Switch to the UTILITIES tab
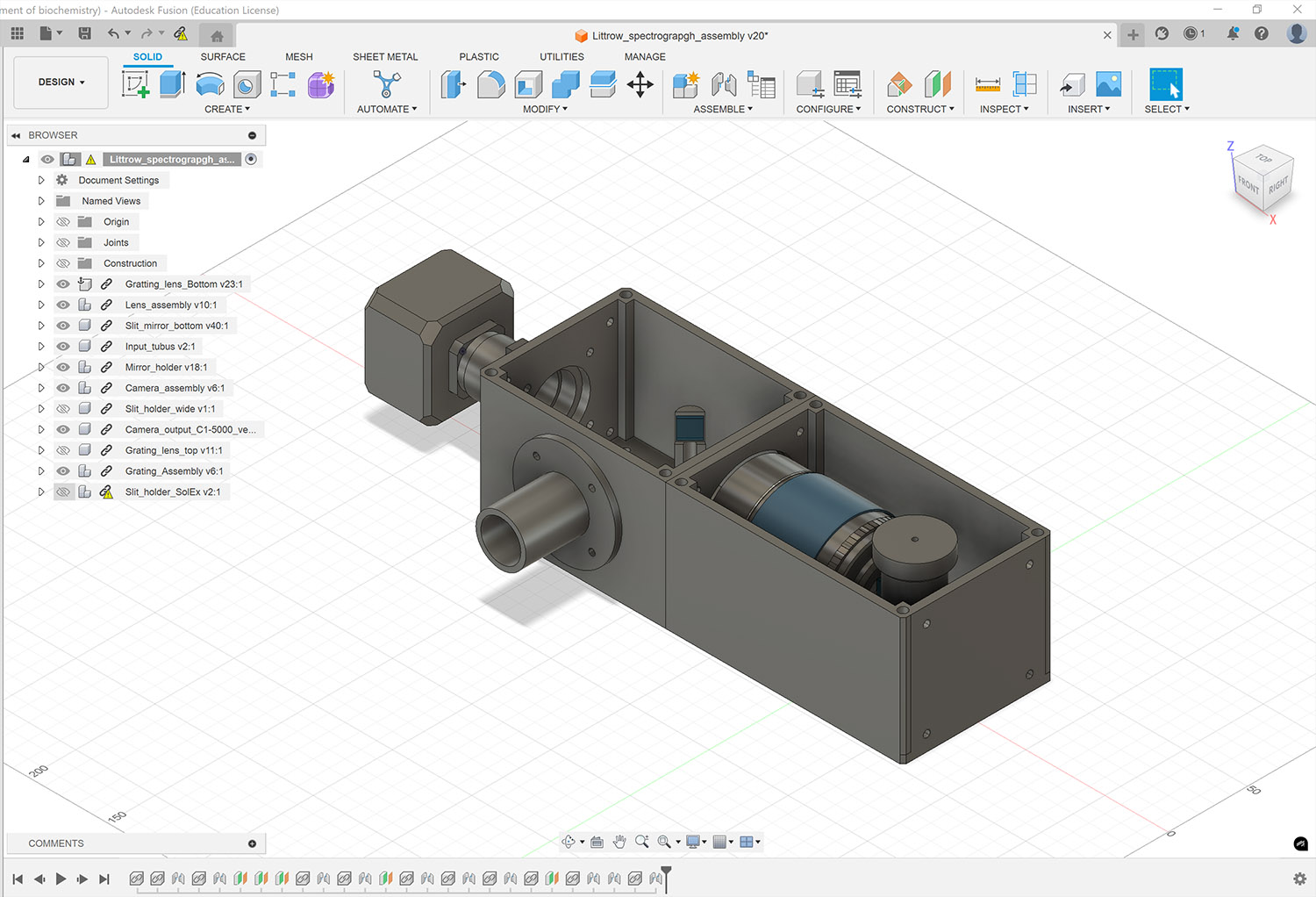This screenshot has height=897, width=1316. (561, 56)
